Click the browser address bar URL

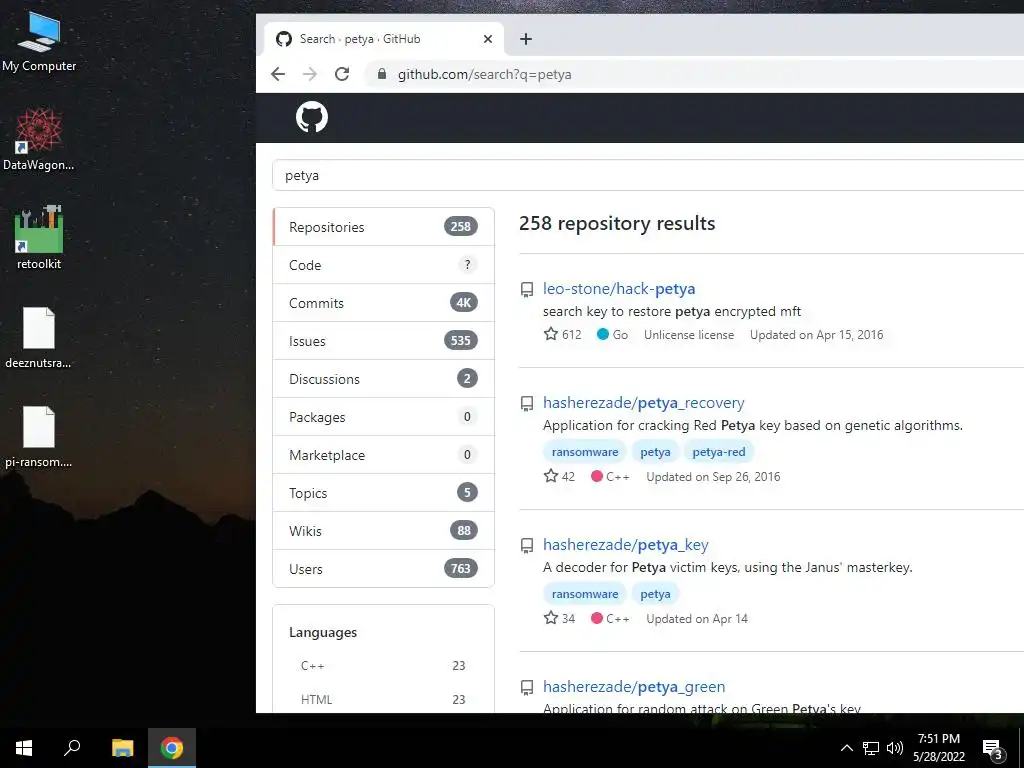coord(485,74)
